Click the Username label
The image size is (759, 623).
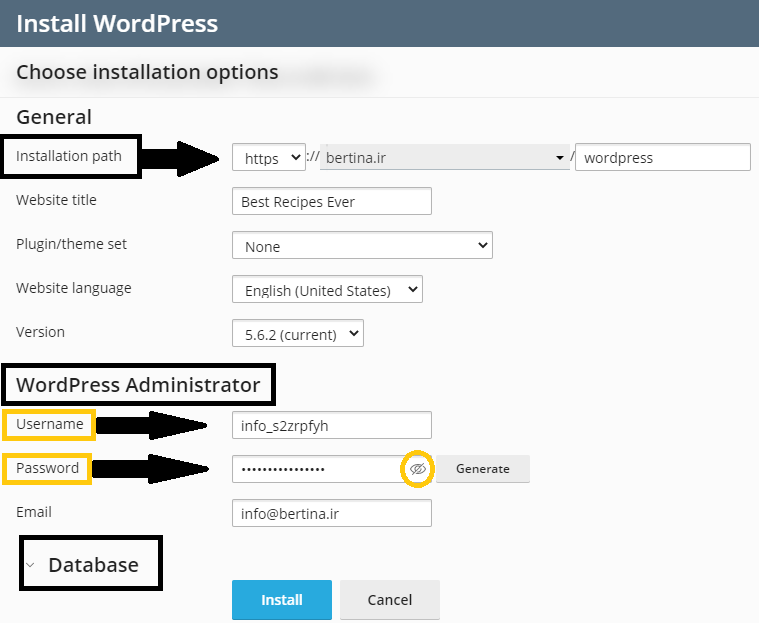[x=50, y=424]
